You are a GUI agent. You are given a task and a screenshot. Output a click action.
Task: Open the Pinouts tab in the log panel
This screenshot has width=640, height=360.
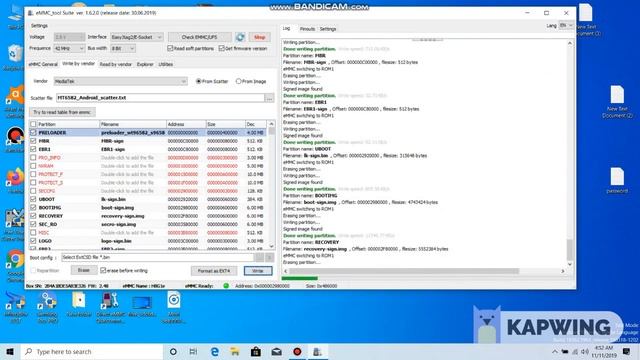(307, 29)
